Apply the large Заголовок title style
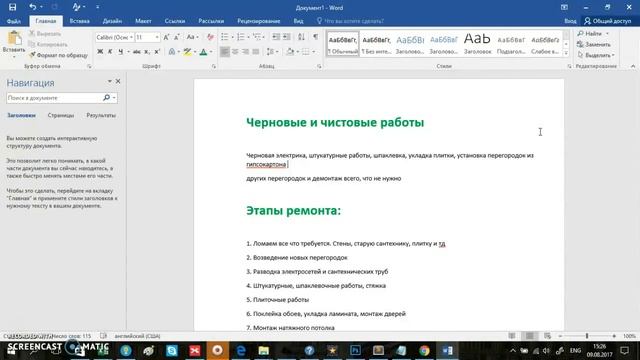The width and height of the screenshot is (640, 360). click(x=478, y=44)
